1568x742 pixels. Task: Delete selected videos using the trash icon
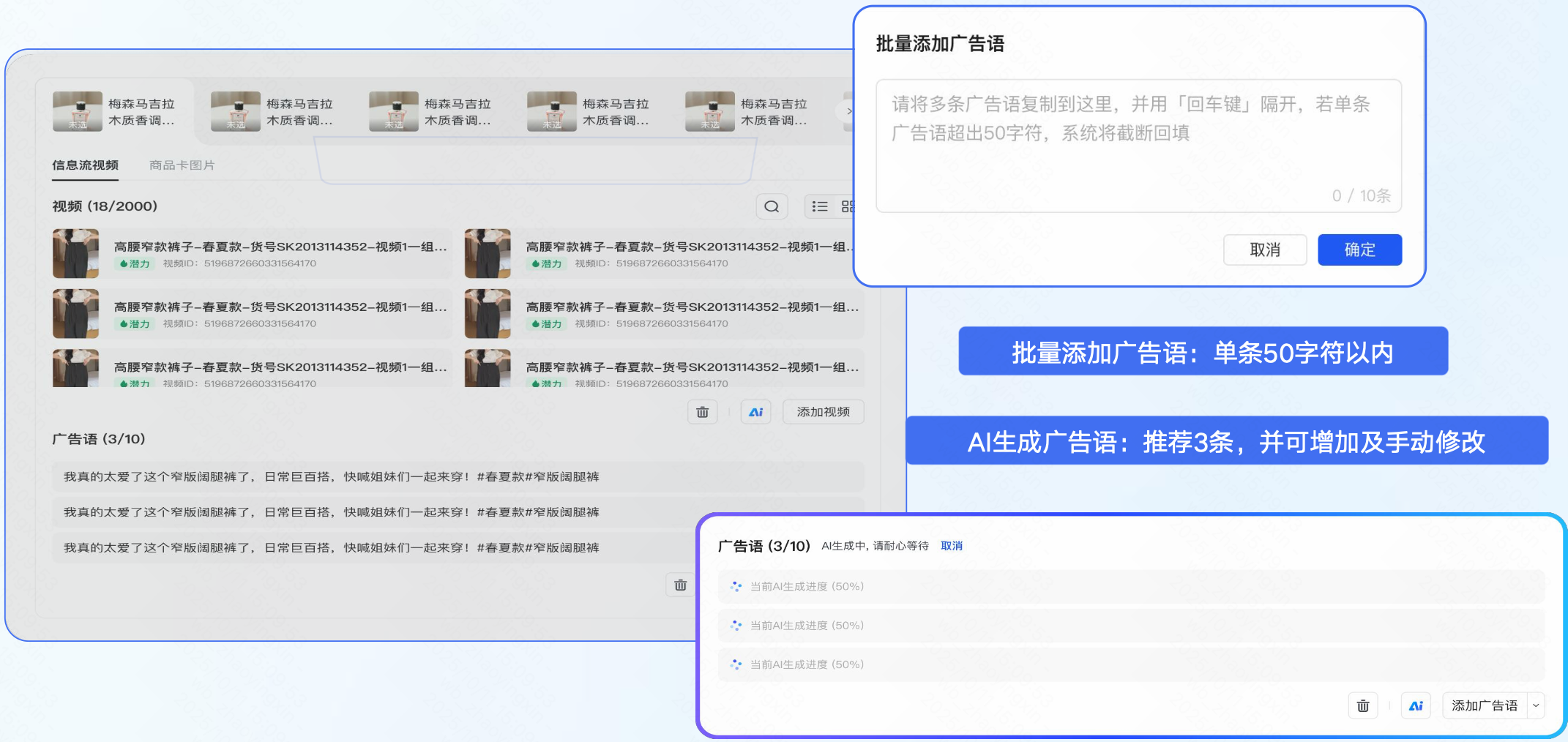702,411
